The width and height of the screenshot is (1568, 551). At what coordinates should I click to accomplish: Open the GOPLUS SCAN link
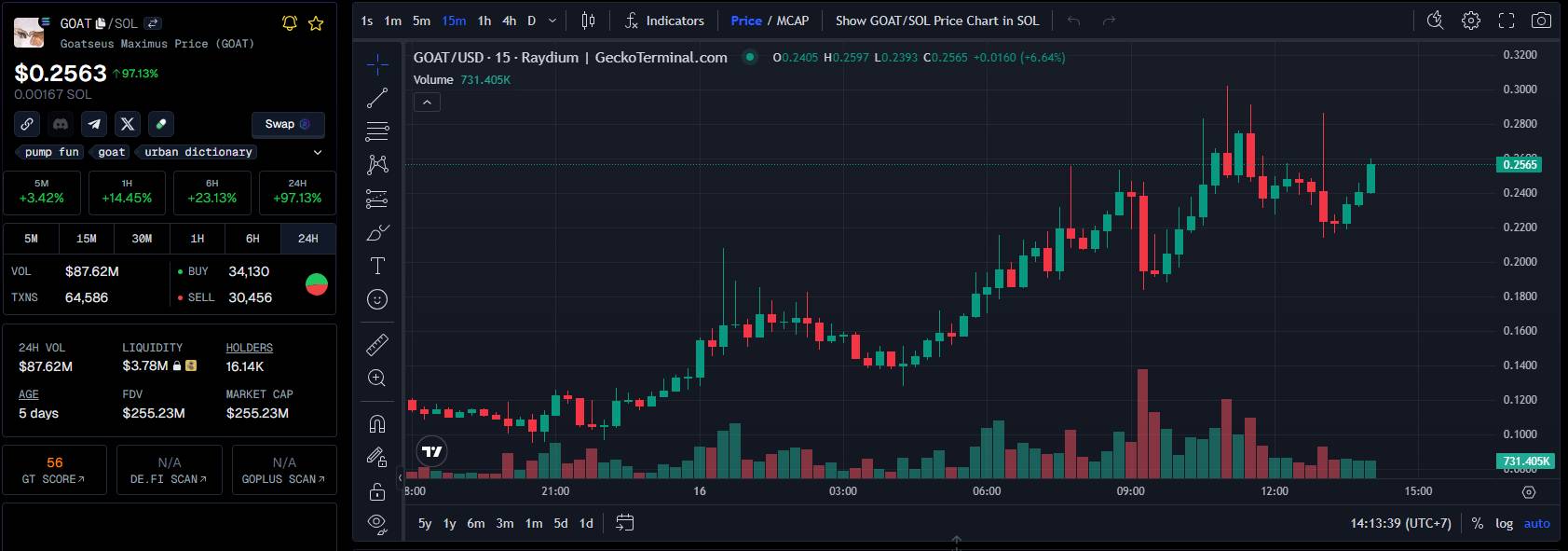click(284, 470)
